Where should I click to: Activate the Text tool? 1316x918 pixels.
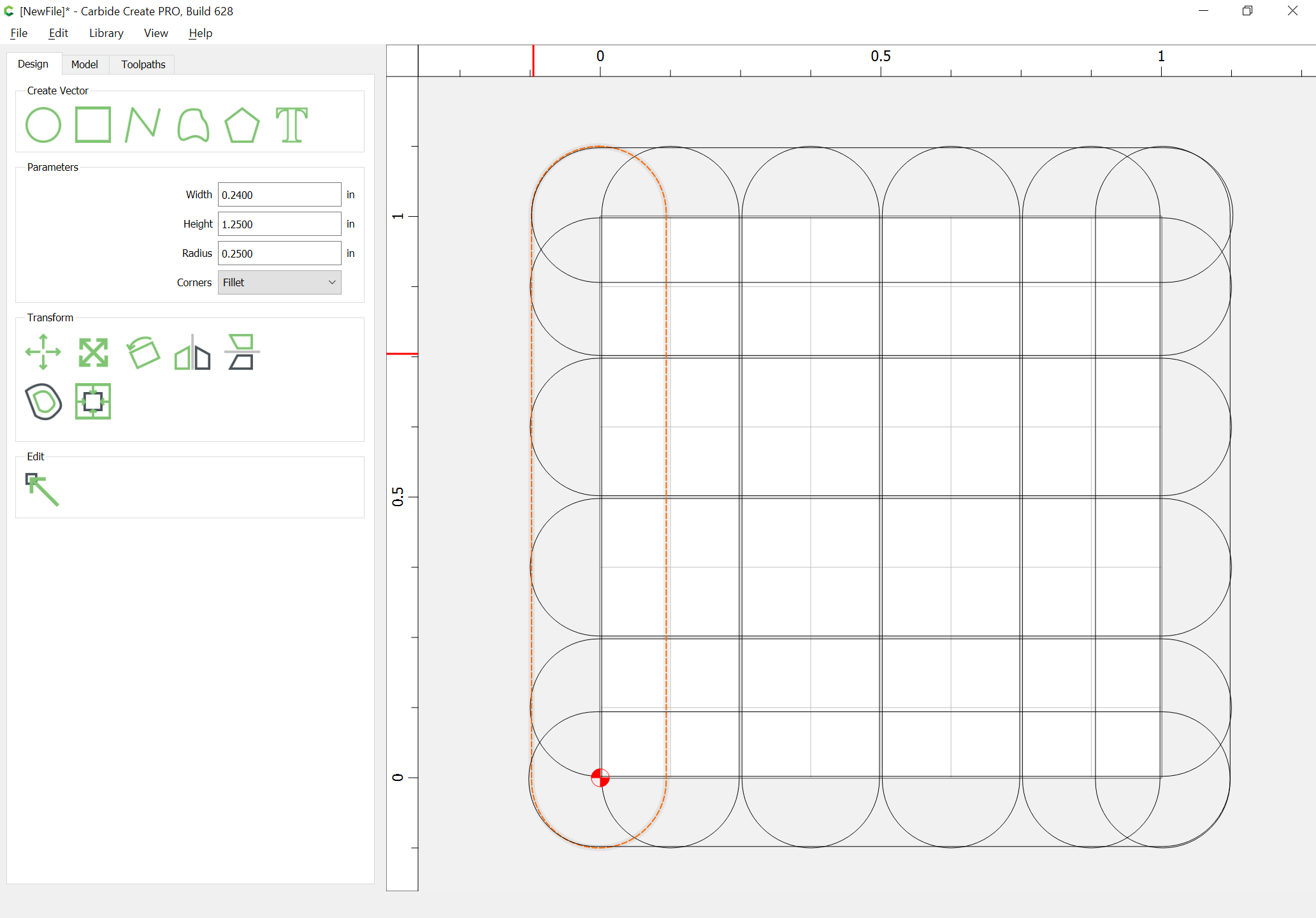coord(292,125)
